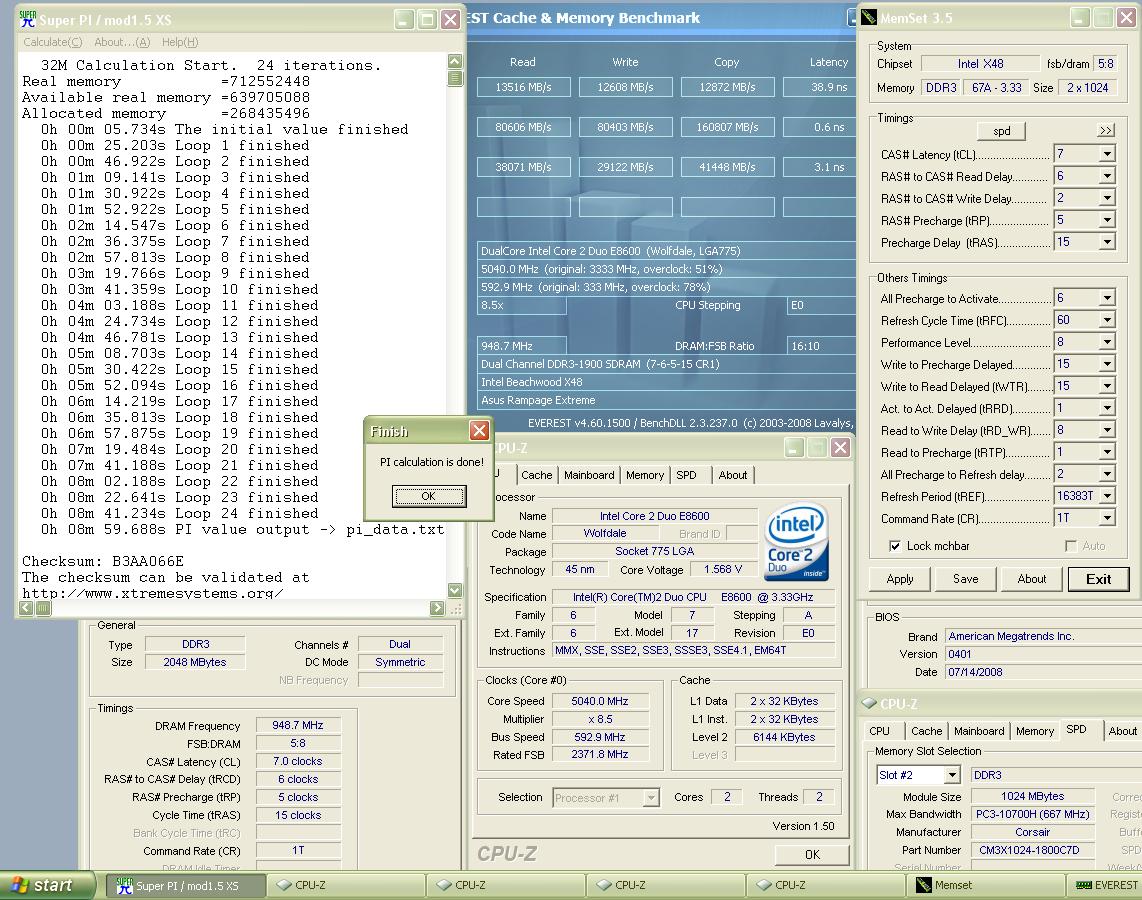Open RAS# to CAS# Read Delay dropdown
Screen dimensions: 1142x900
pyautogui.click(x=1107, y=175)
